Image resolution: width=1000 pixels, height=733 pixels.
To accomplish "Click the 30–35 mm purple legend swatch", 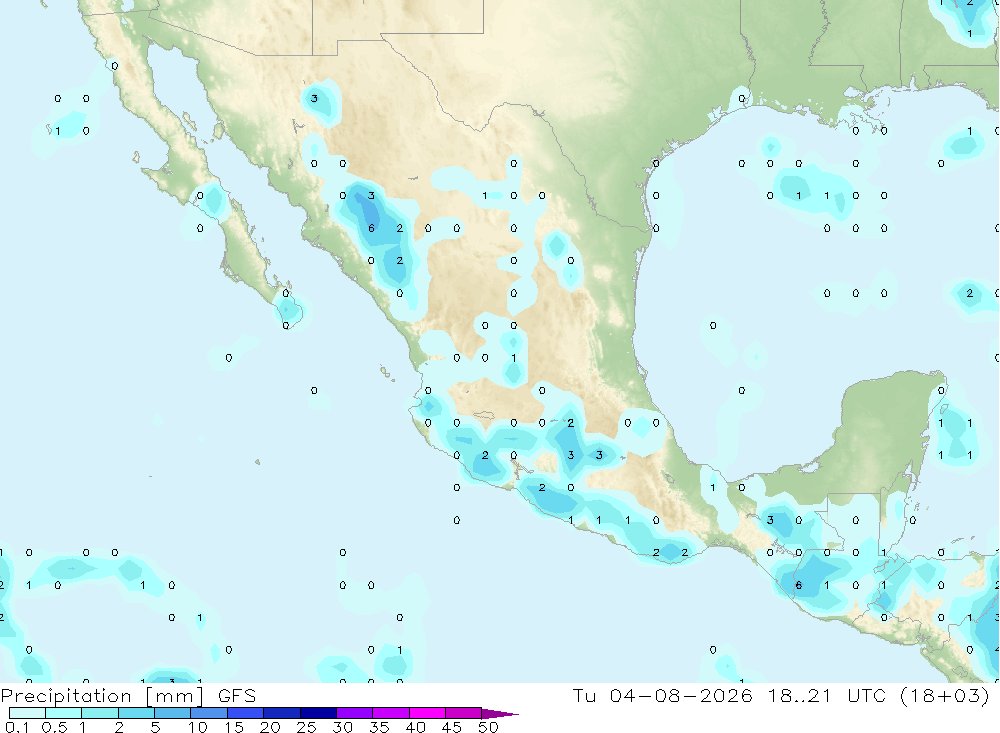I will 355,713.
